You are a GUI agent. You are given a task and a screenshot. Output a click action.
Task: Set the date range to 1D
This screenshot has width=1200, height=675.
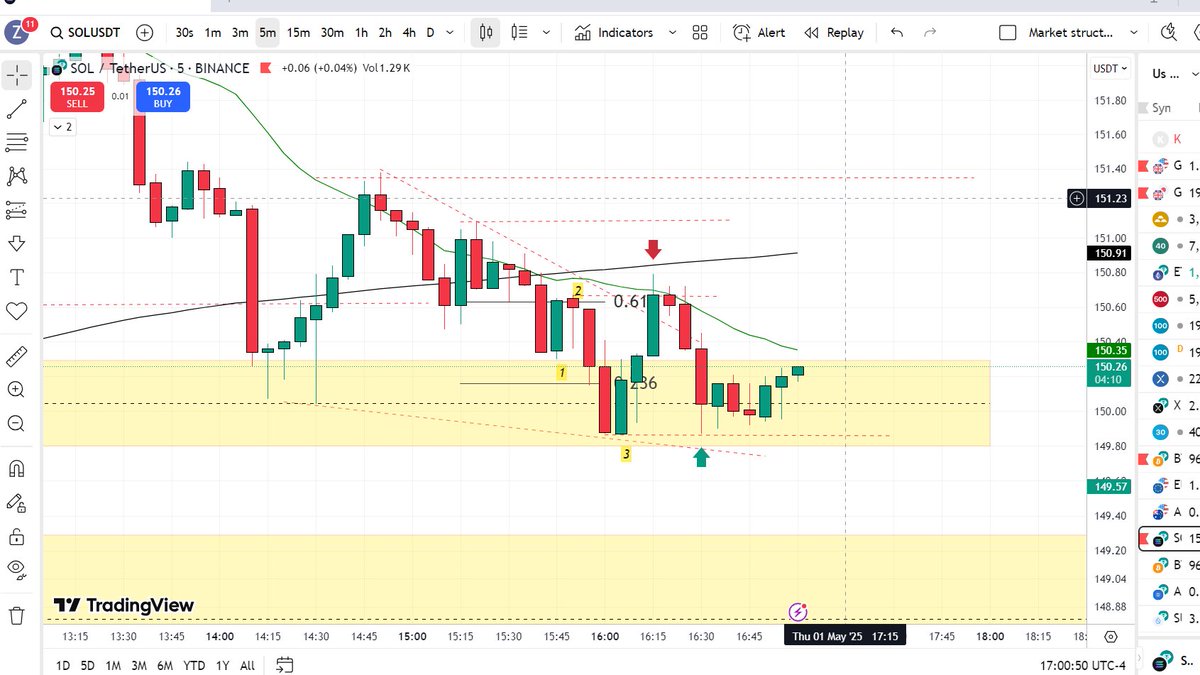63,665
